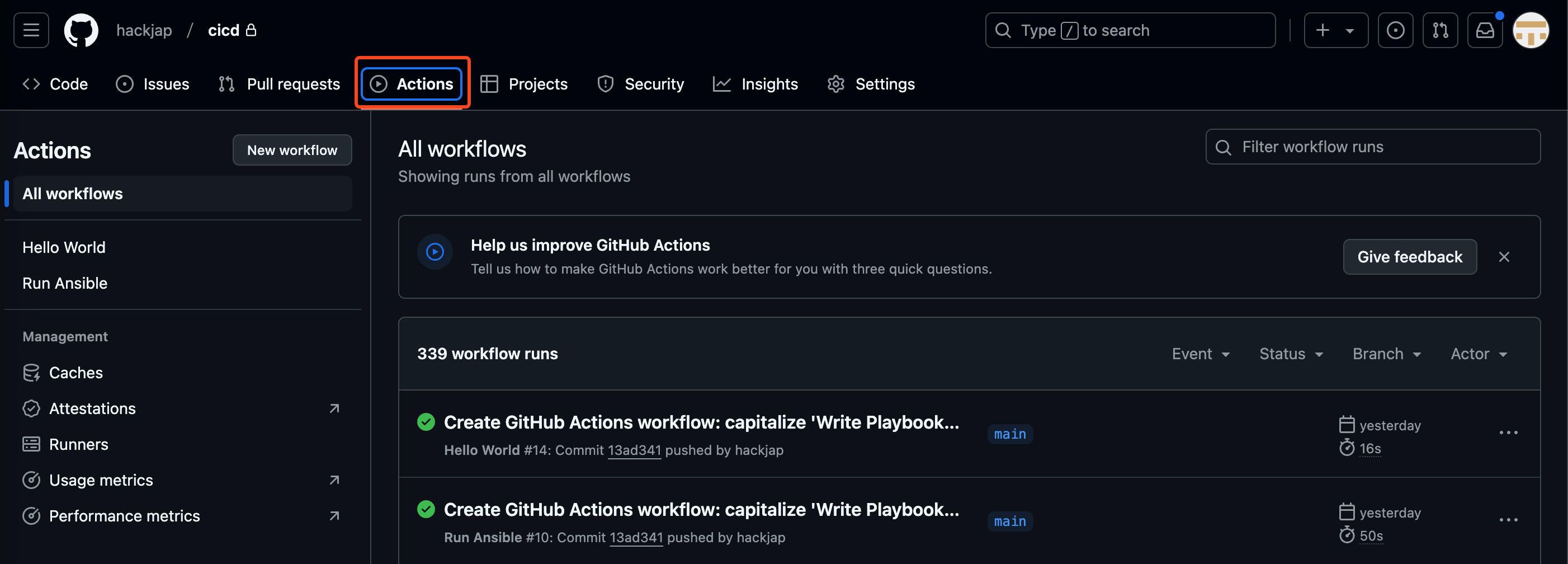Expand the Event filter dropdown
The height and width of the screenshot is (564, 1568).
pyautogui.click(x=1201, y=354)
